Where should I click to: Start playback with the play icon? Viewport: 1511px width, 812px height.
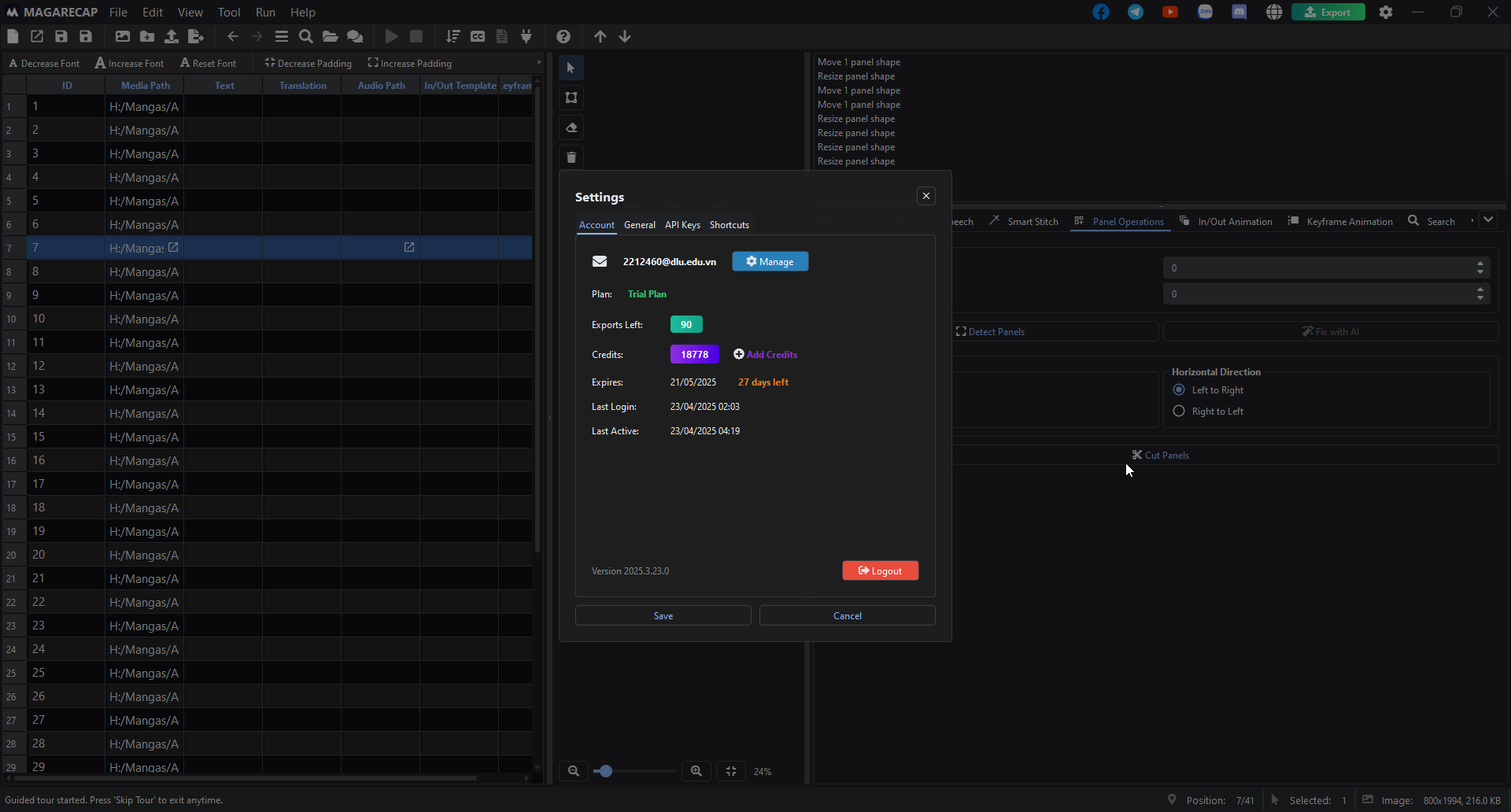[392, 36]
